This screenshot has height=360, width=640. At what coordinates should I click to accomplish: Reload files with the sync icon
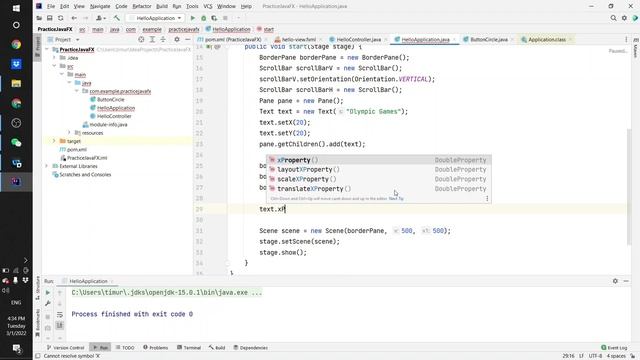pos(60,18)
